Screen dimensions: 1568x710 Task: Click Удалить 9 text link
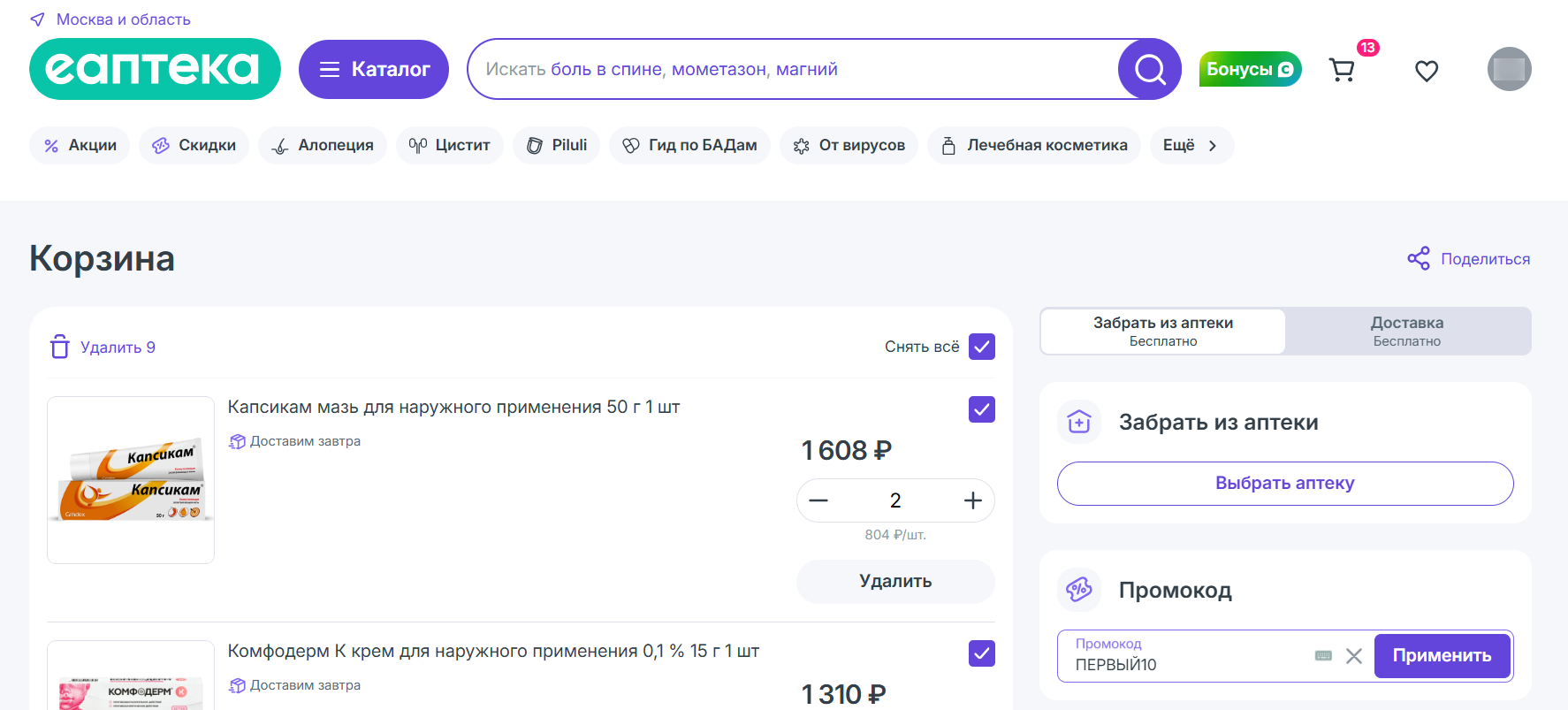[x=118, y=347]
